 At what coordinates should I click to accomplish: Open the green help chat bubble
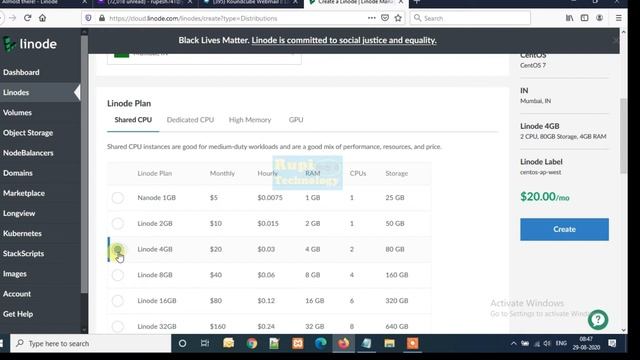pos(598,320)
